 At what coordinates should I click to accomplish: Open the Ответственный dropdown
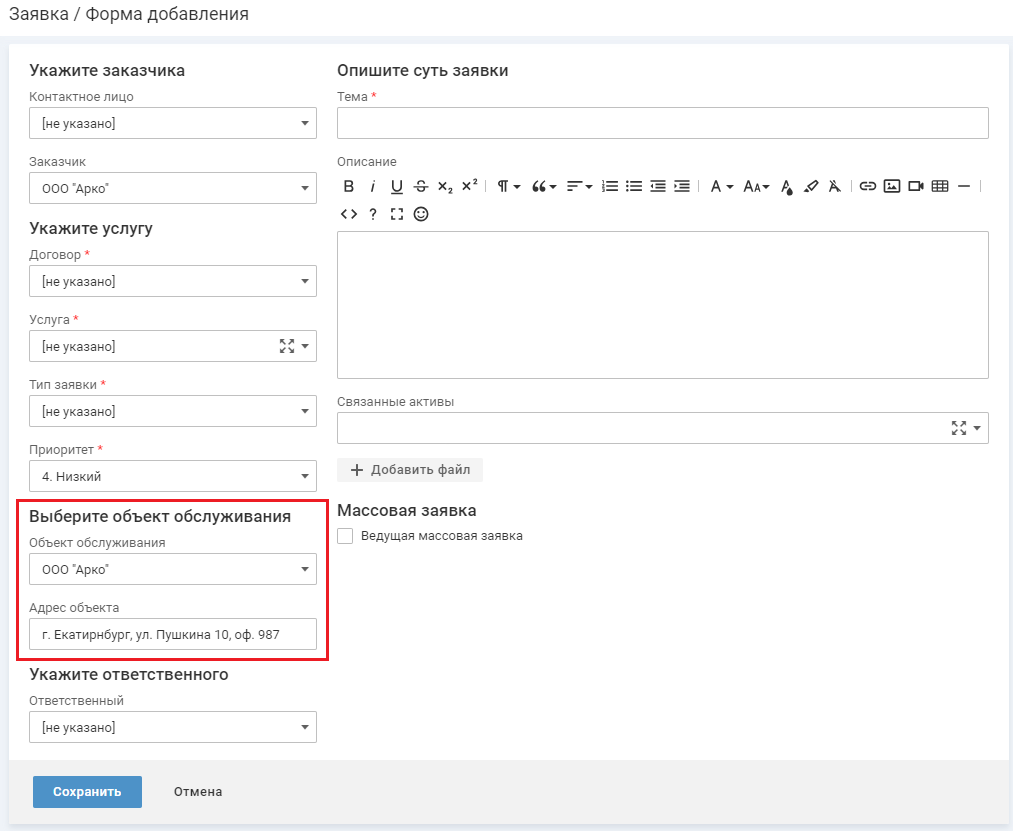click(x=173, y=727)
